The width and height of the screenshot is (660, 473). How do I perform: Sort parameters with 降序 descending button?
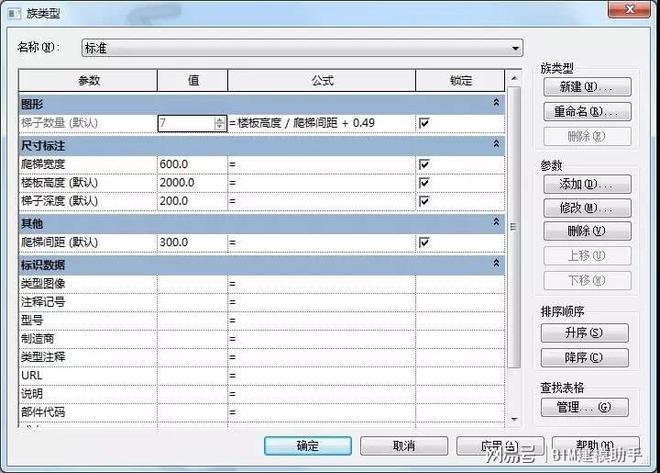click(x=585, y=358)
